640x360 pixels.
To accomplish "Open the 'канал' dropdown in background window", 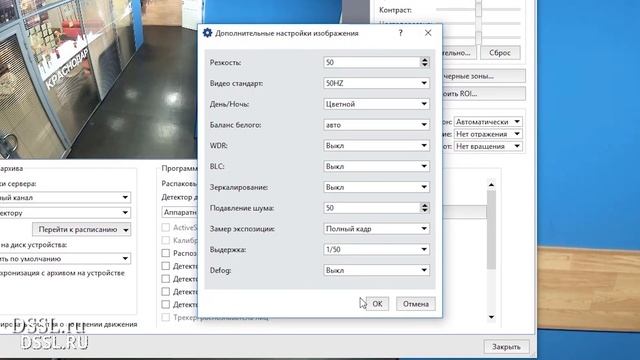I will coord(65,198).
